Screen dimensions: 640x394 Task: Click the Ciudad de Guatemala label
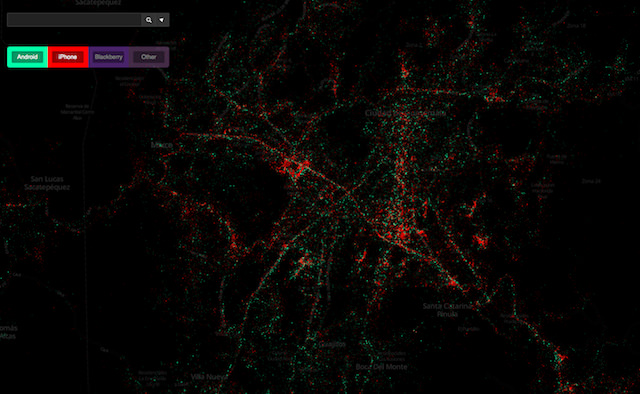(x=405, y=113)
